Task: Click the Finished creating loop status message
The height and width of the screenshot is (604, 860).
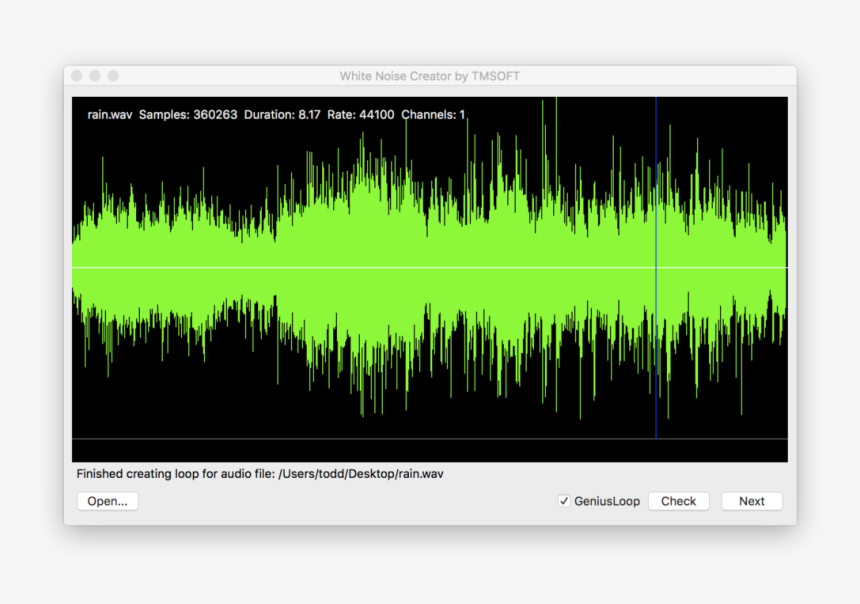Action: [x=260, y=474]
